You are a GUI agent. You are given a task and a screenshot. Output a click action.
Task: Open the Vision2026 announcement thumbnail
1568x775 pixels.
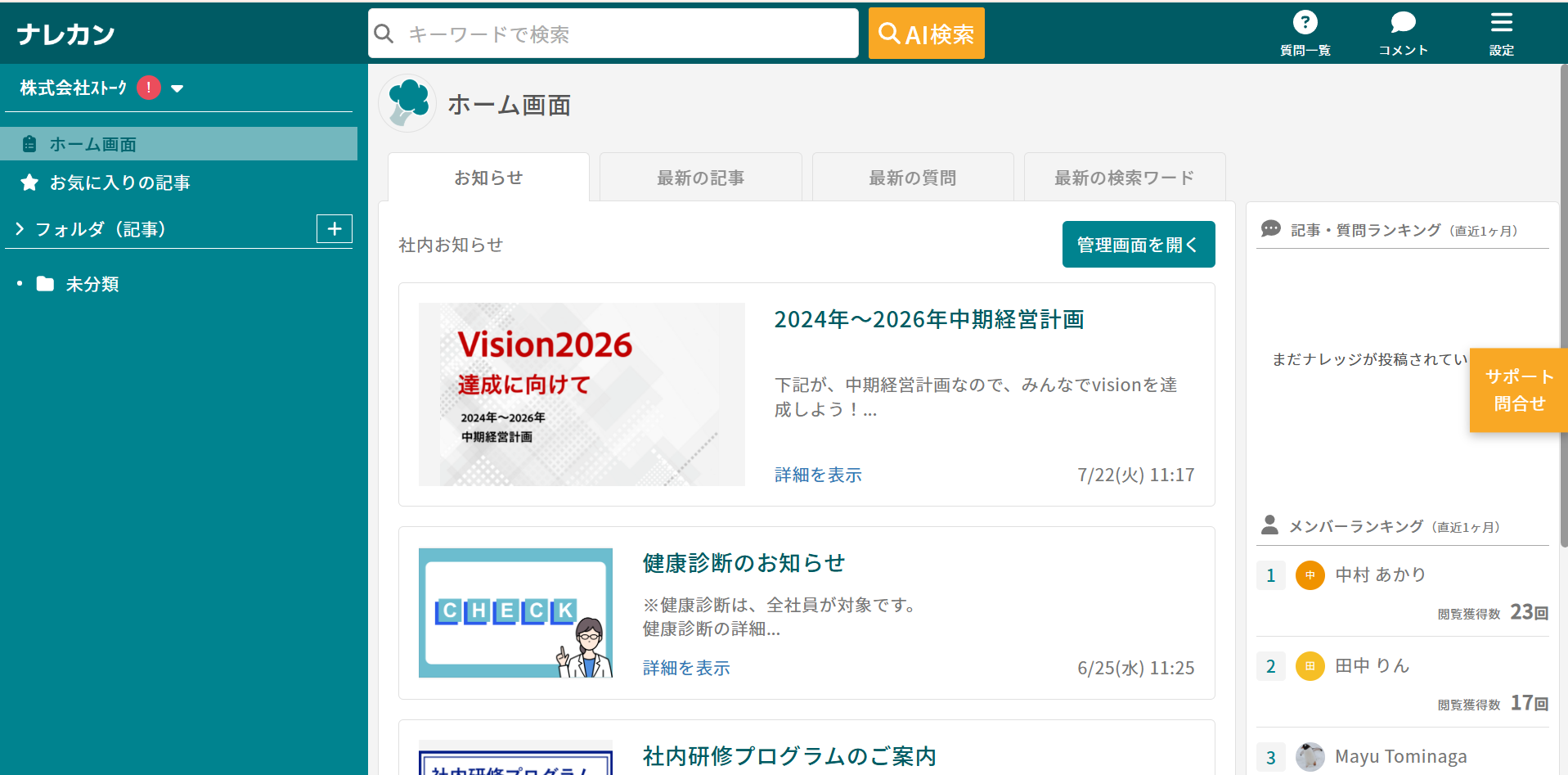582,394
